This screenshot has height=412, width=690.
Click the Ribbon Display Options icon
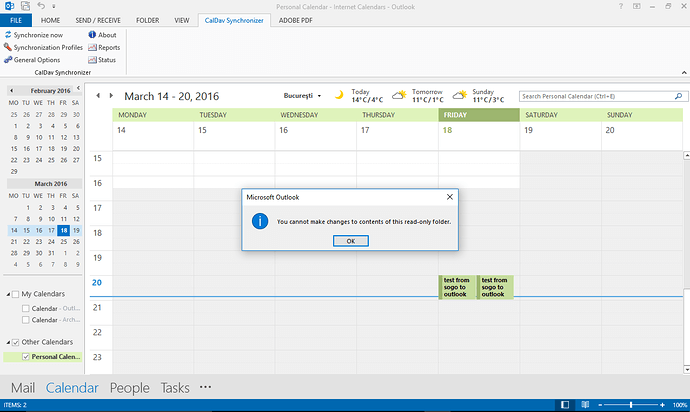[637, 6]
